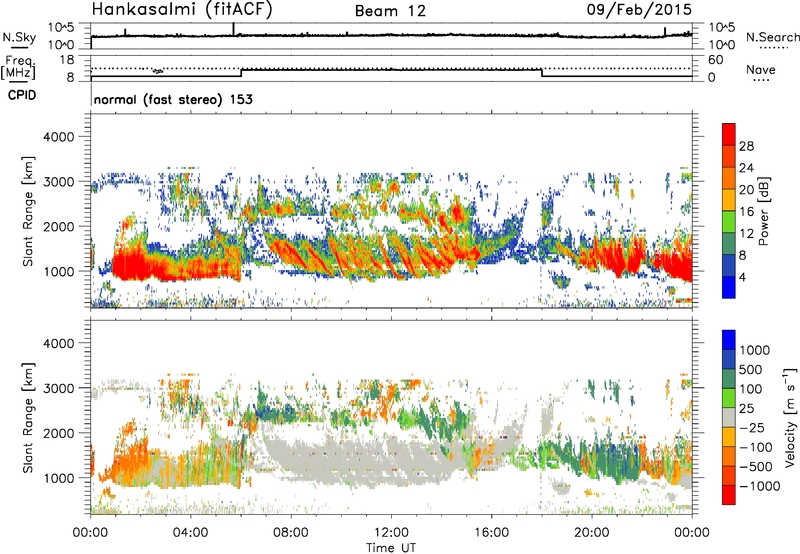Click the 18 tick on frequency axis

[67, 60]
